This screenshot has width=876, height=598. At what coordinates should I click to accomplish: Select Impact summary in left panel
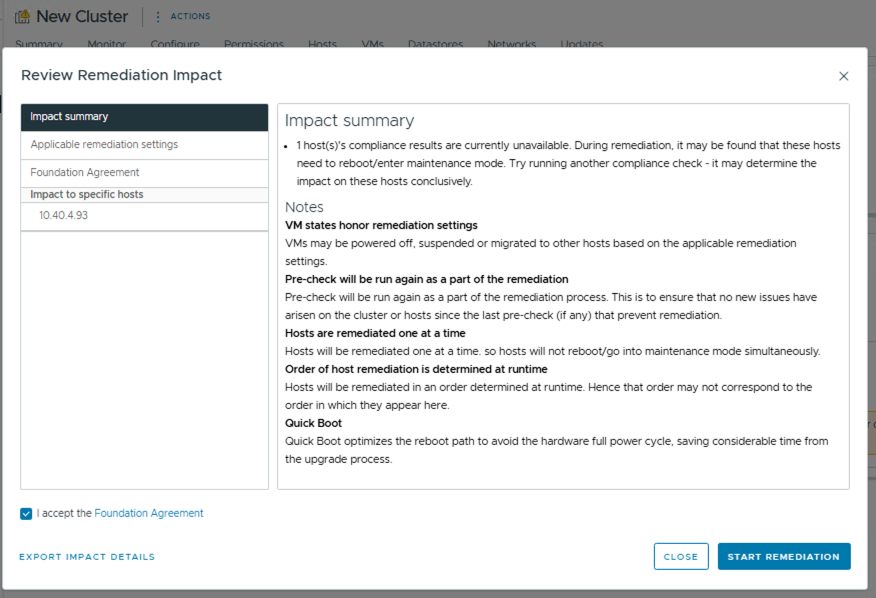click(x=144, y=117)
